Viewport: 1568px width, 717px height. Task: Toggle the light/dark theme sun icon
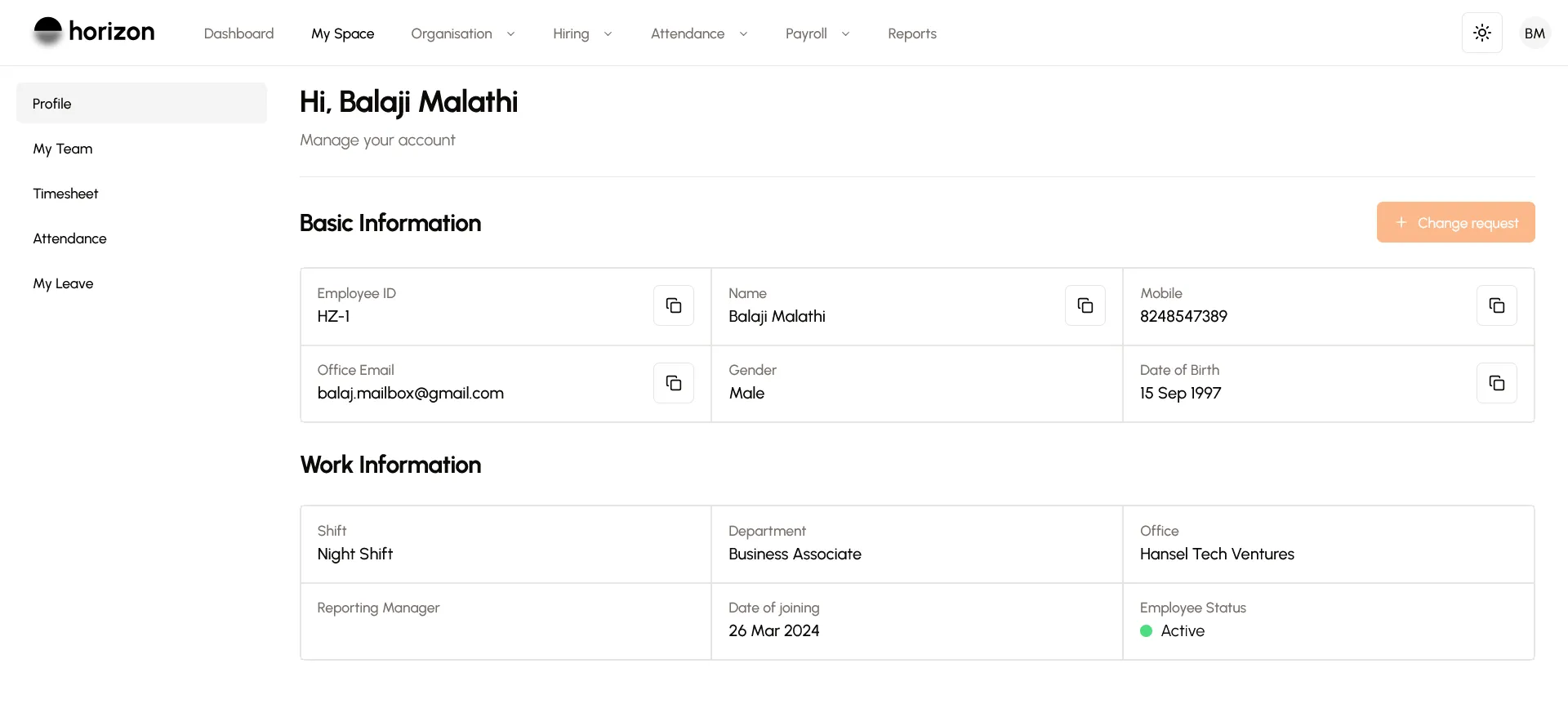[x=1482, y=33]
